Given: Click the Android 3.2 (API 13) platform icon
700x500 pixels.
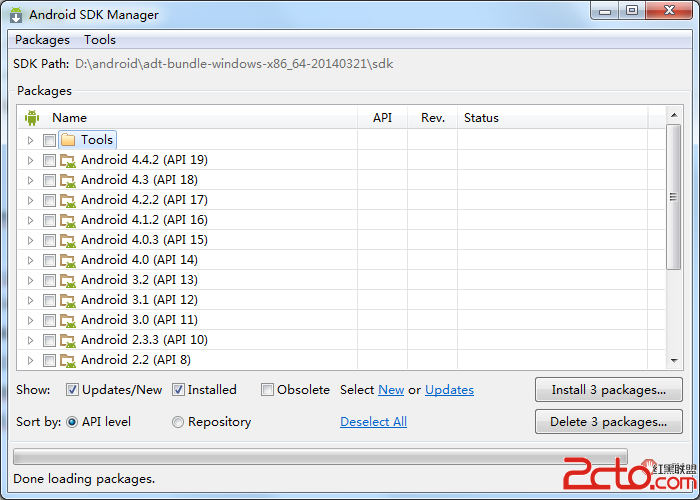Looking at the screenshot, I should [x=68, y=280].
